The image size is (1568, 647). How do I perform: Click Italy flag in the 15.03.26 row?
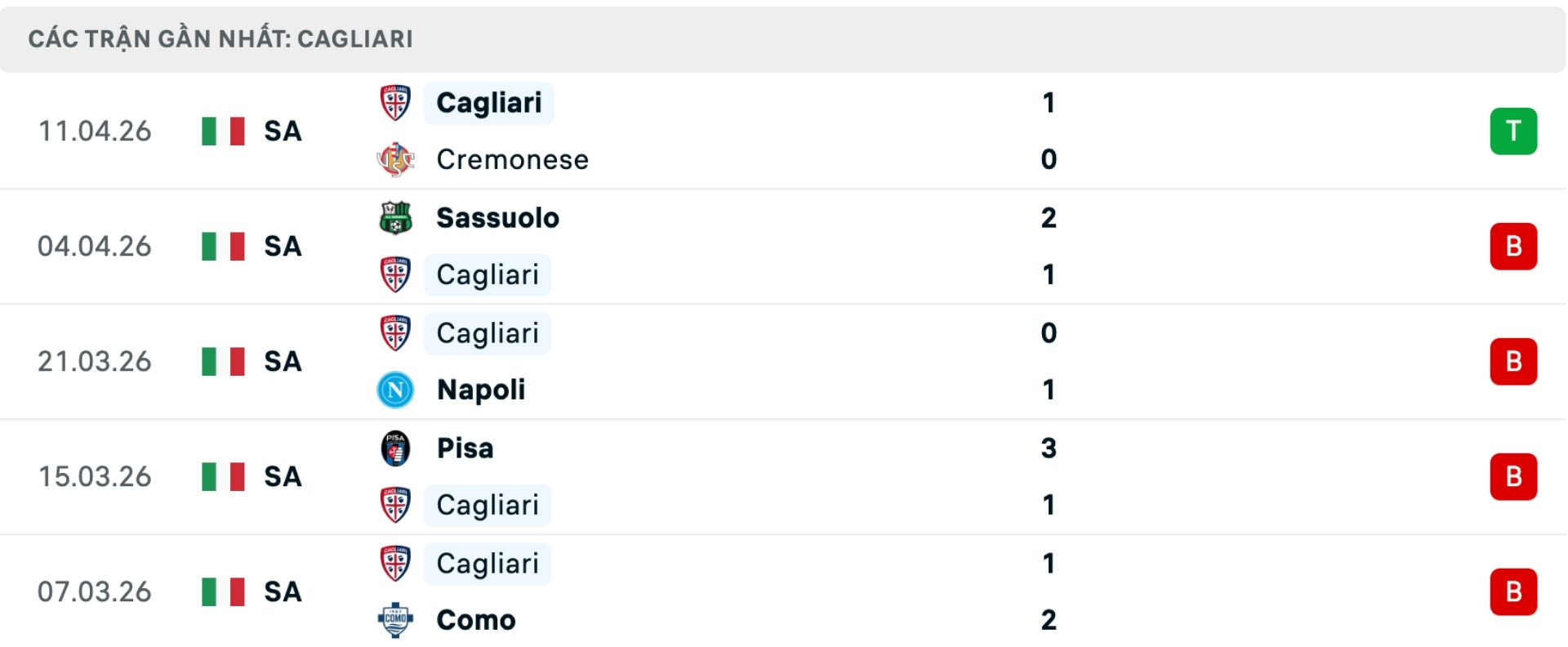[223, 476]
